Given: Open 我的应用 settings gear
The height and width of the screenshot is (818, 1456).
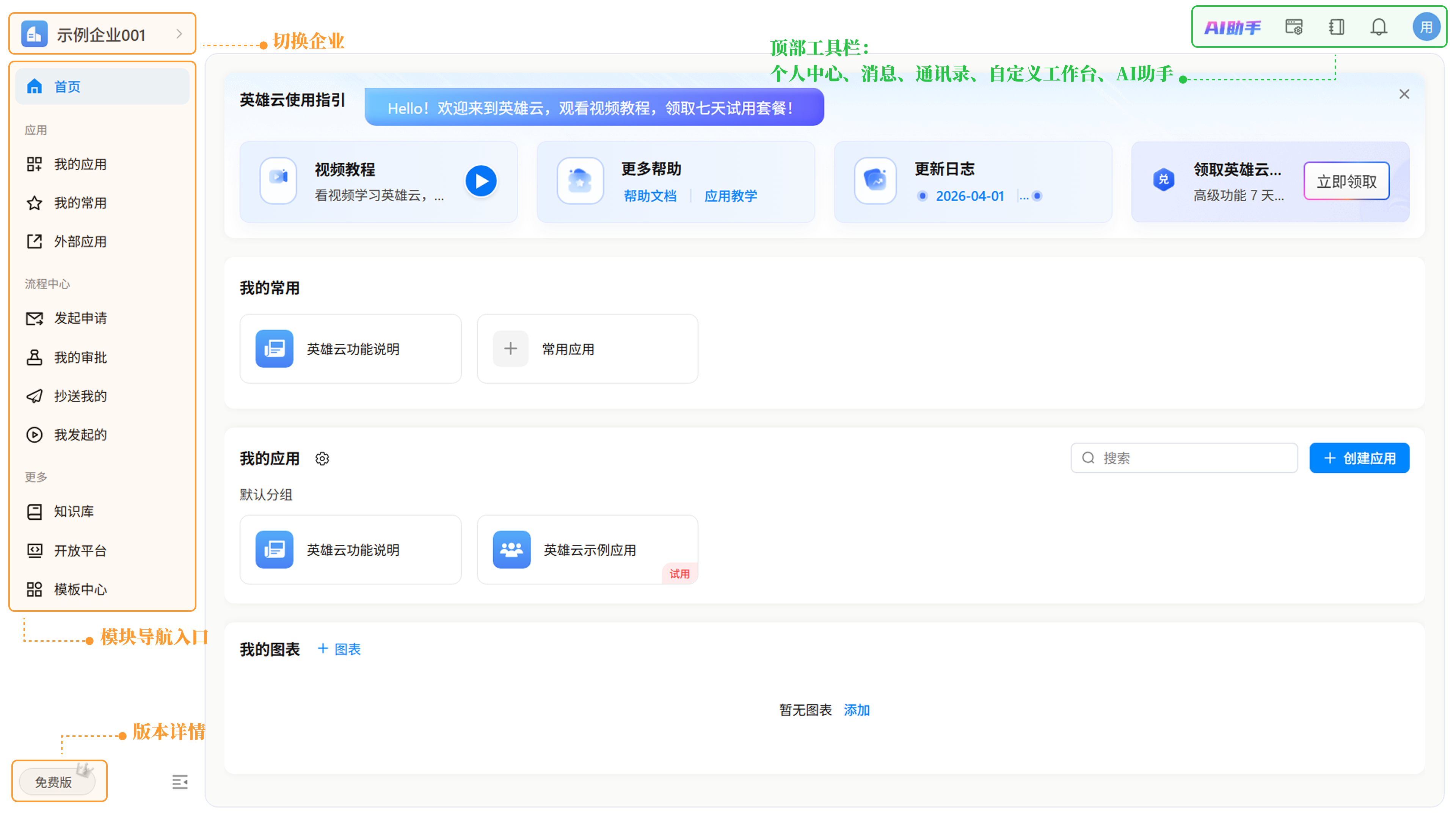Looking at the screenshot, I should coord(322,459).
